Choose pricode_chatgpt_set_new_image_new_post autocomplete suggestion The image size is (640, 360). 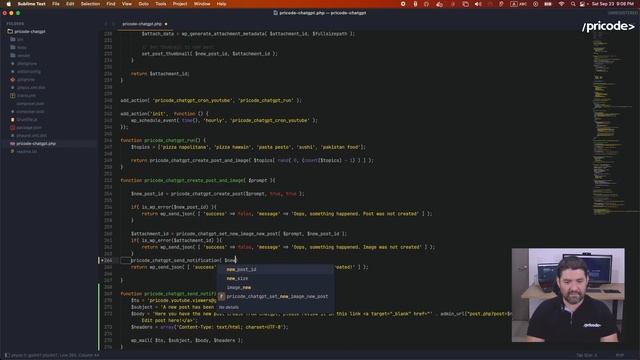(276, 296)
